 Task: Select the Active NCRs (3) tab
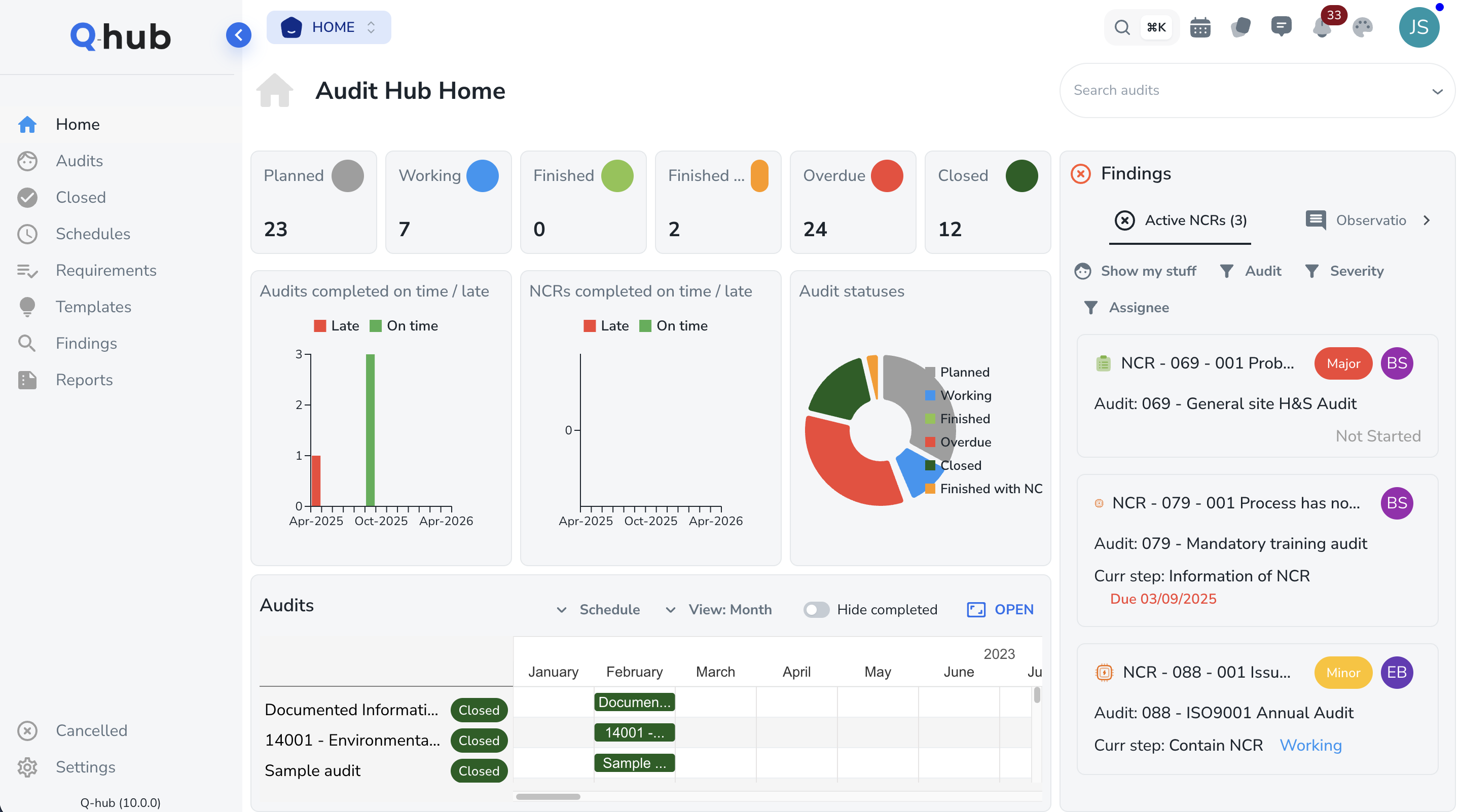pos(1180,220)
